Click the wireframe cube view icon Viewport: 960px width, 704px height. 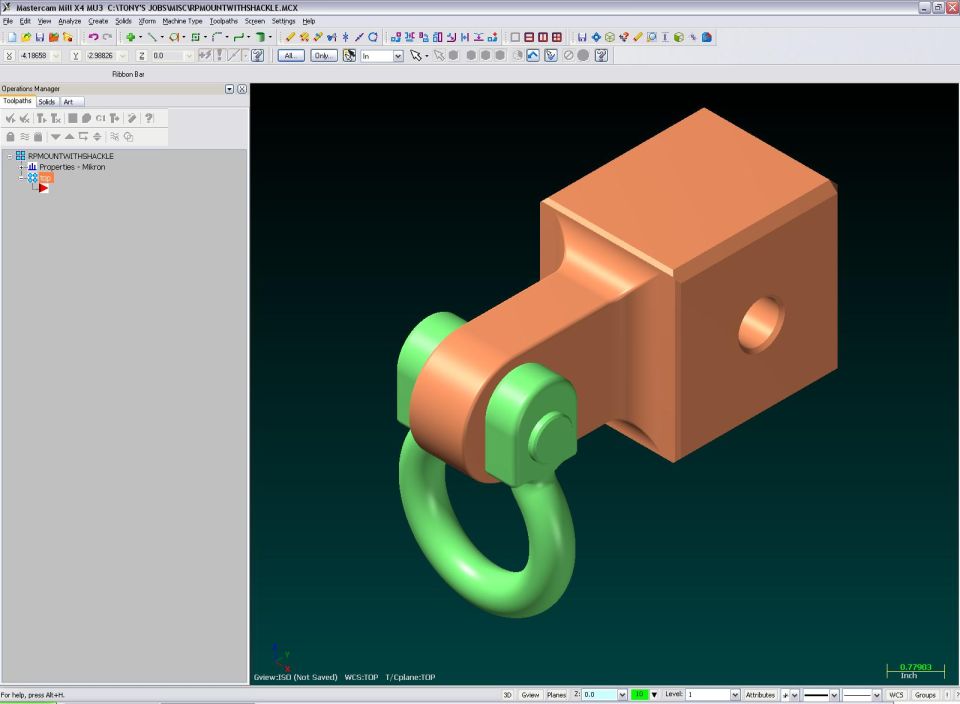click(x=609, y=37)
